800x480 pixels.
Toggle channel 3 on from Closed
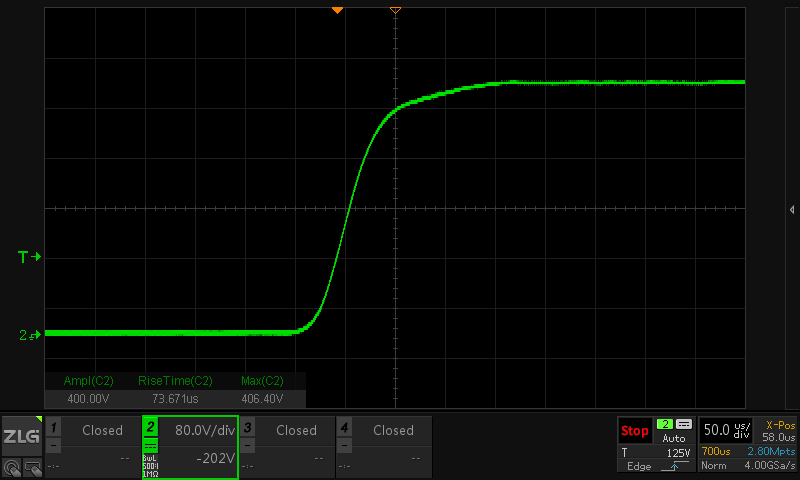point(295,430)
